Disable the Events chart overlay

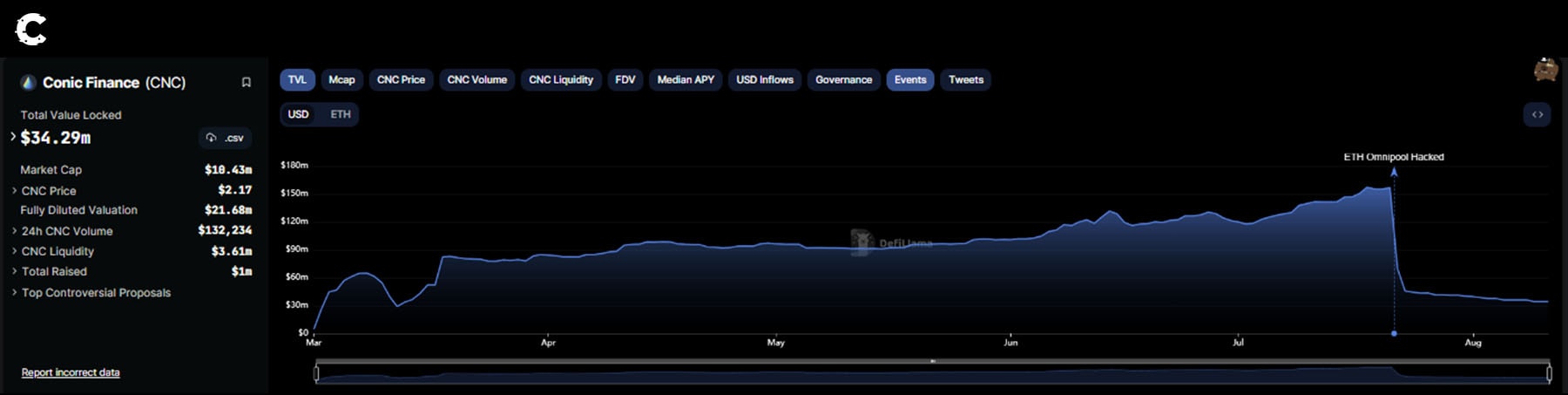(909, 79)
